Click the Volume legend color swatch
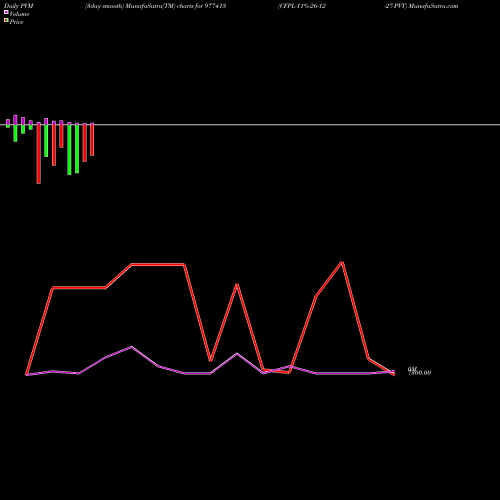 tap(6, 12)
